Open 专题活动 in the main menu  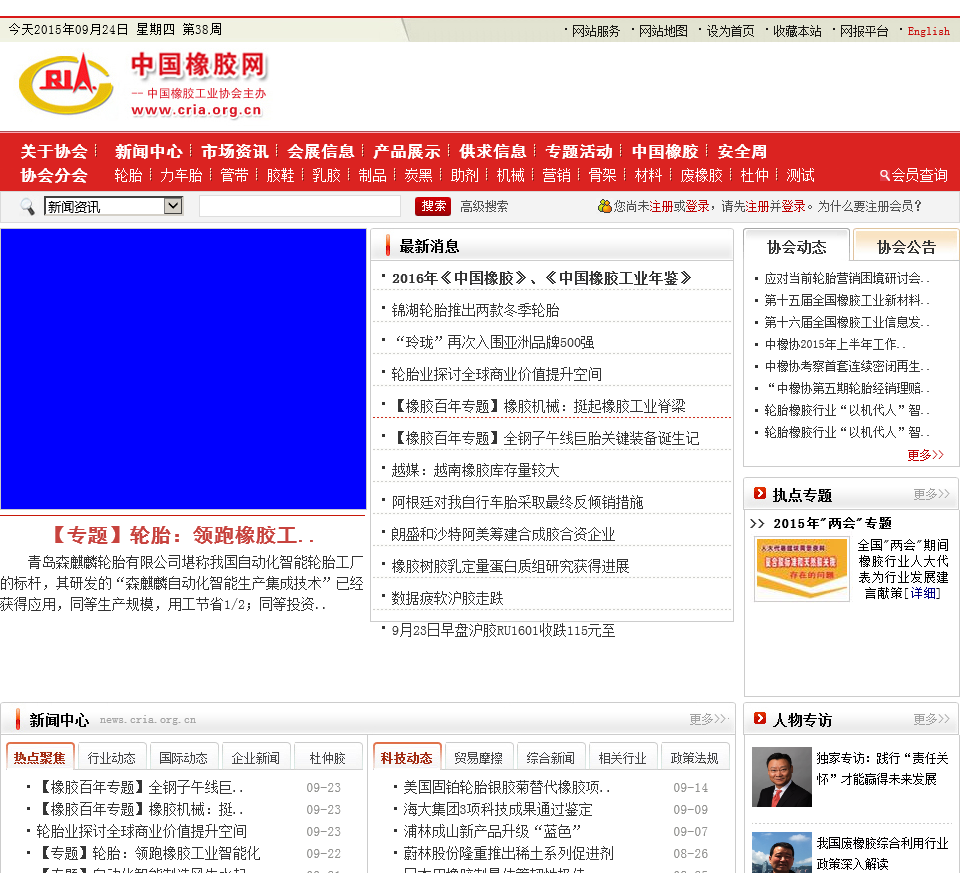(x=579, y=151)
